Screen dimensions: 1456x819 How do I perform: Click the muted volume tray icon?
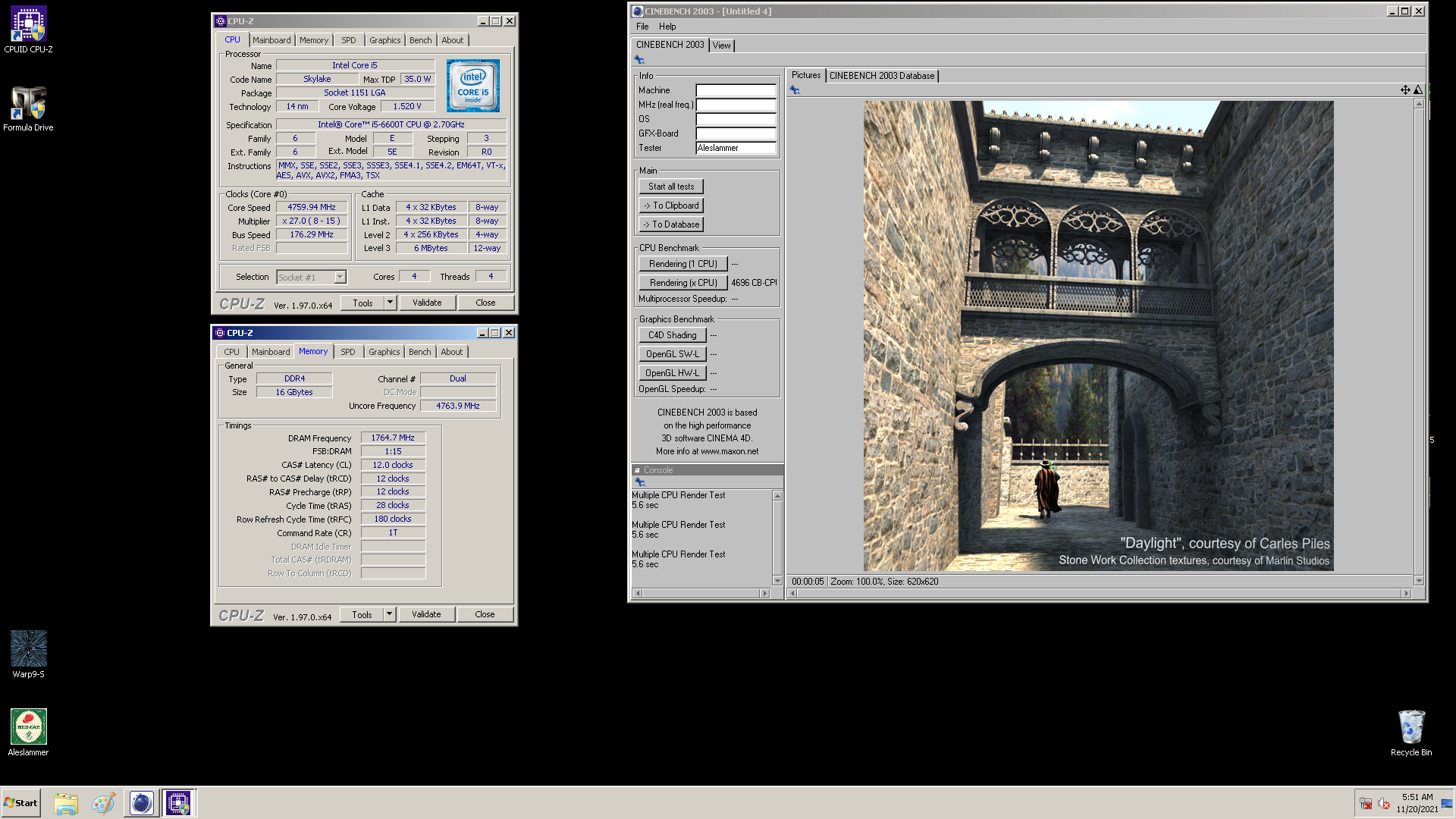(1384, 804)
